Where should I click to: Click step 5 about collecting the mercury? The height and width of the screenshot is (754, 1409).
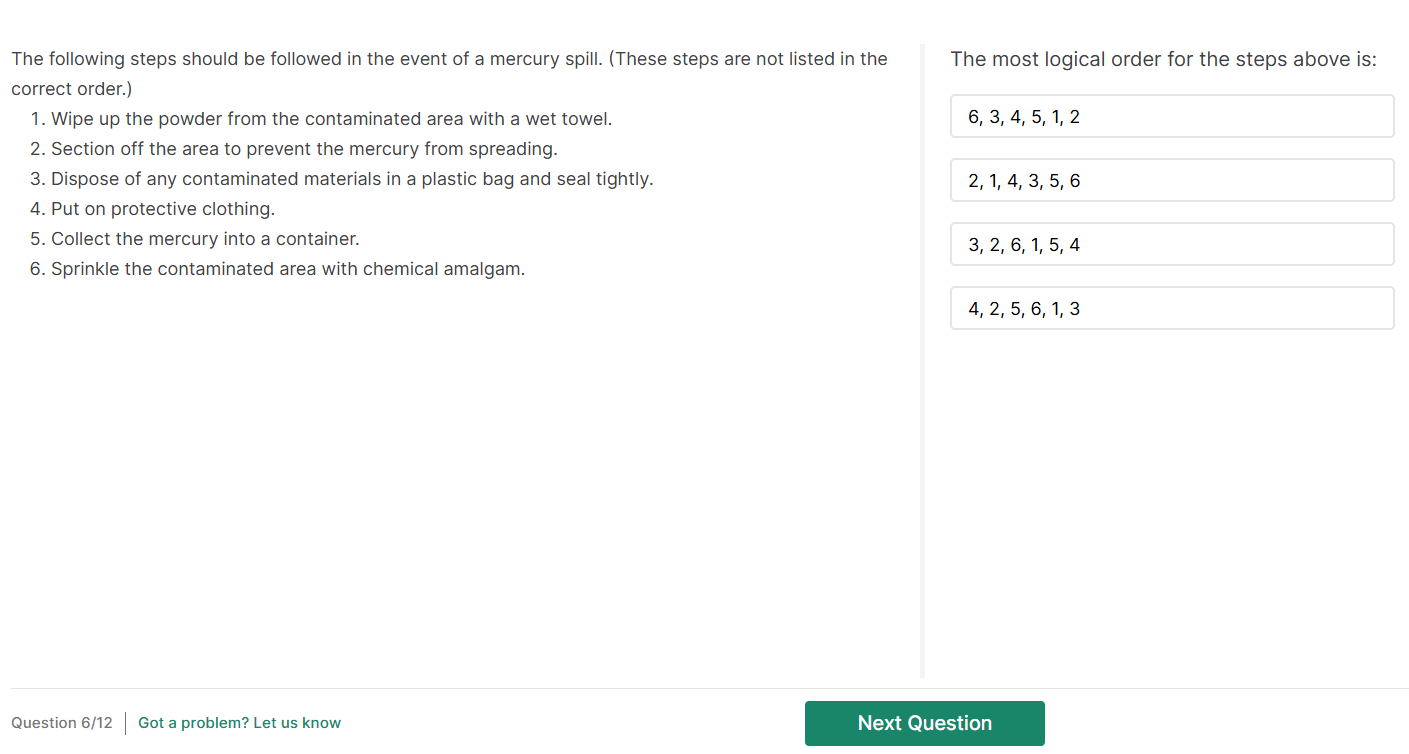coord(205,239)
